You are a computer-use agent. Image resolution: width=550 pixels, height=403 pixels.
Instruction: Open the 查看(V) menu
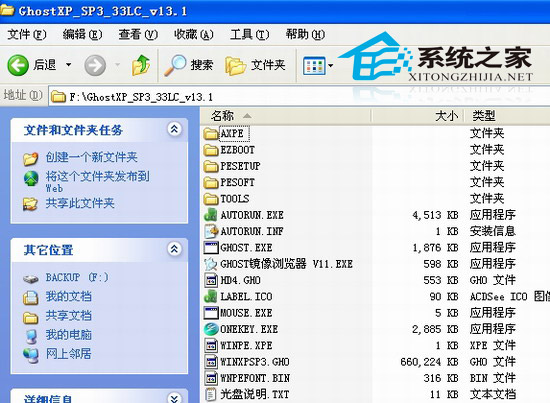tap(138, 35)
